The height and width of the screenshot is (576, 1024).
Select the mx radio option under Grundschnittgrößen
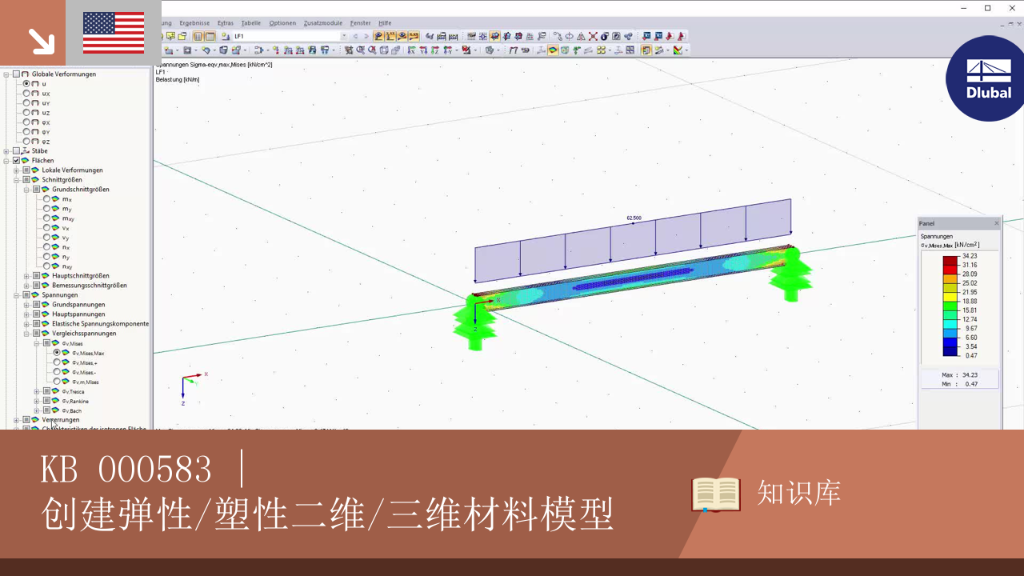pos(46,199)
